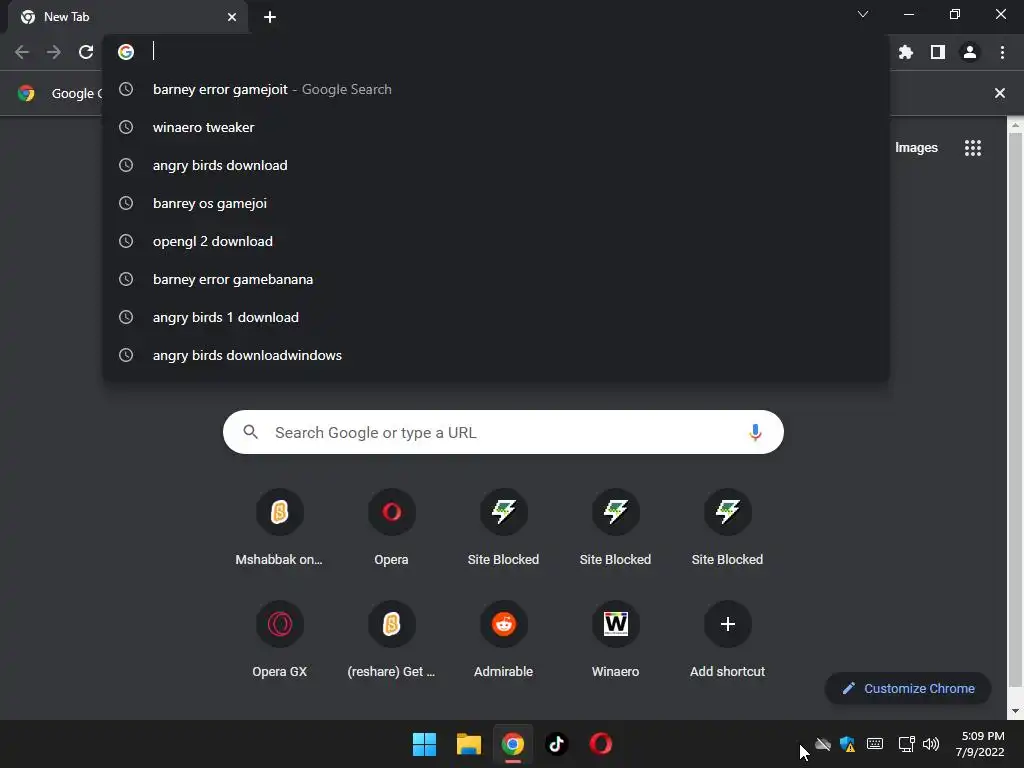Choose suggestion angry birds downloadwindows
Image resolution: width=1024 pixels, height=768 pixels.
click(x=496, y=355)
